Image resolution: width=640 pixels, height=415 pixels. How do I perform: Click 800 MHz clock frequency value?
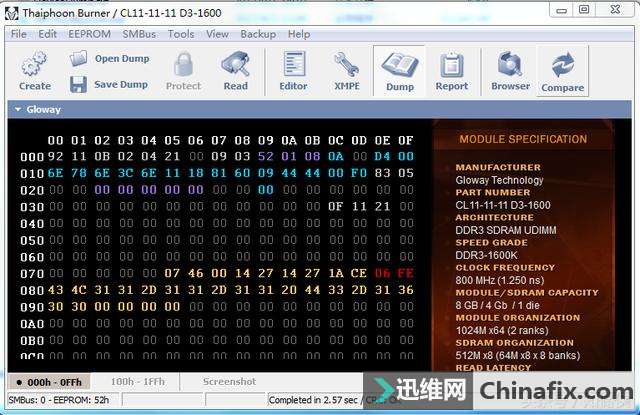coord(500,280)
